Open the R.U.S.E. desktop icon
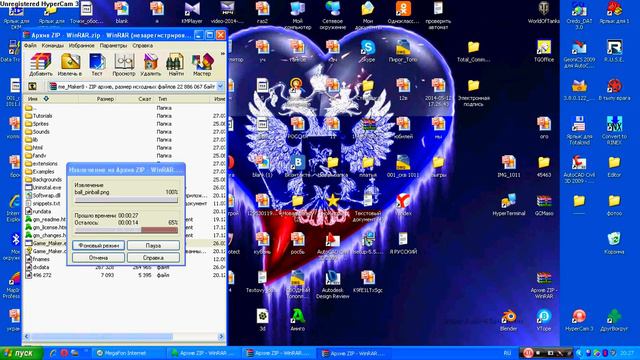Image resolution: width=640 pixels, height=360 pixels. coord(614,51)
